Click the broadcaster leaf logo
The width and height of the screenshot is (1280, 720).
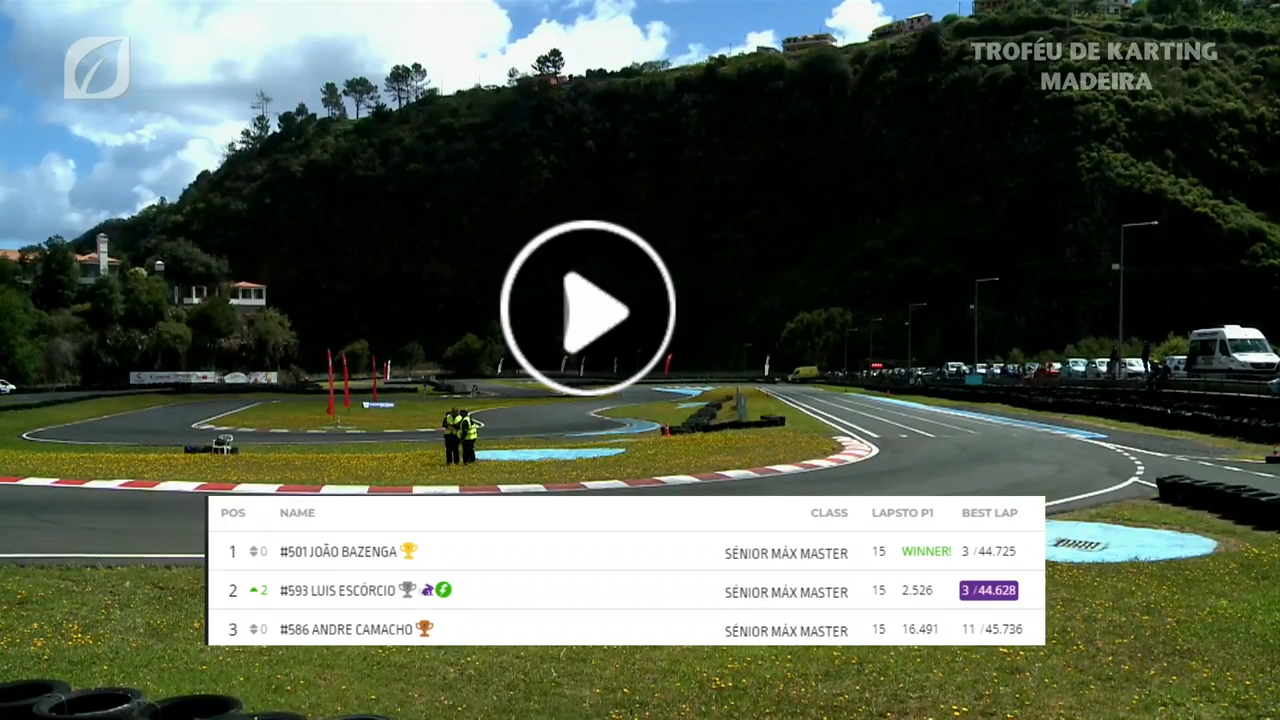tap(97, 68)
